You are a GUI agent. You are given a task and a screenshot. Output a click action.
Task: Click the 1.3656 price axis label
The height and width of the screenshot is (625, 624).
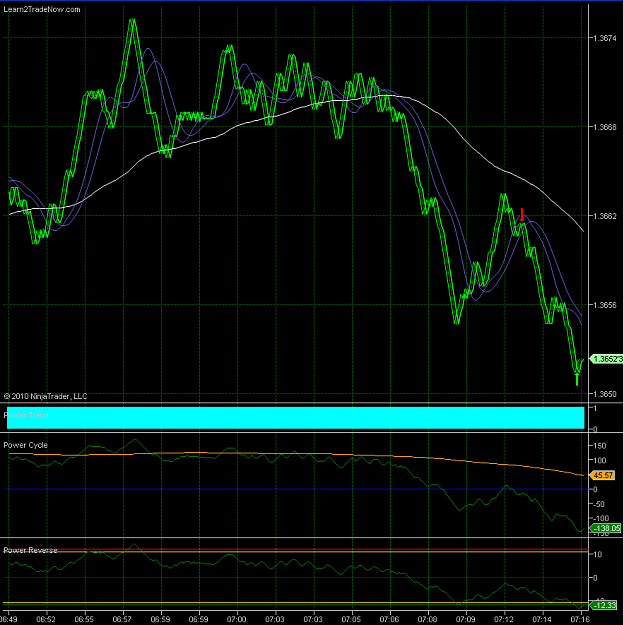coord(605,305)
